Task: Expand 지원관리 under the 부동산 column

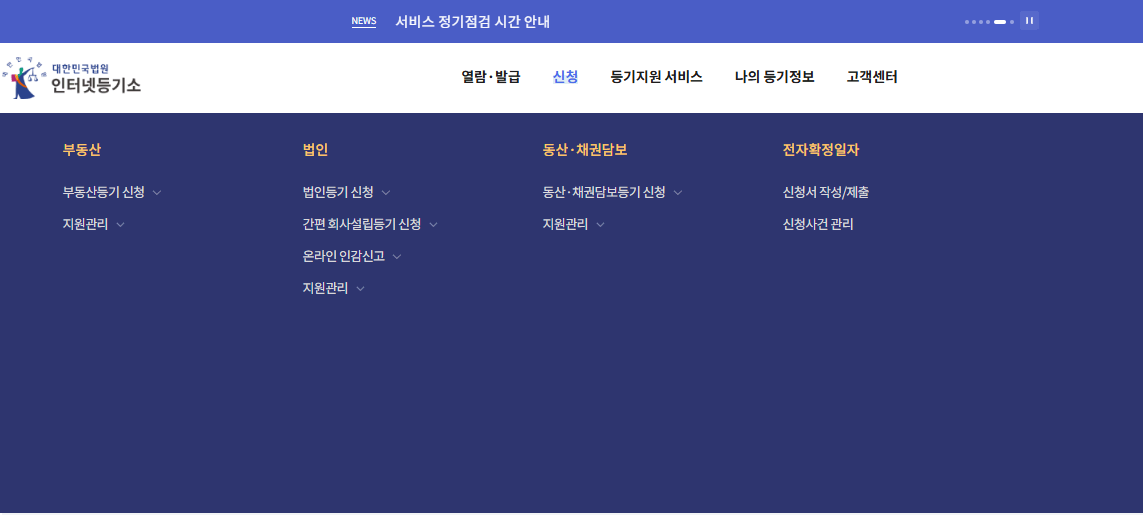Action: (x=94, y=225)
